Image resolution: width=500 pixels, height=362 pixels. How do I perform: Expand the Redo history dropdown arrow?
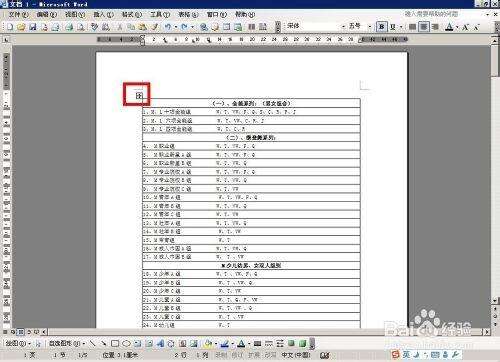192,27
